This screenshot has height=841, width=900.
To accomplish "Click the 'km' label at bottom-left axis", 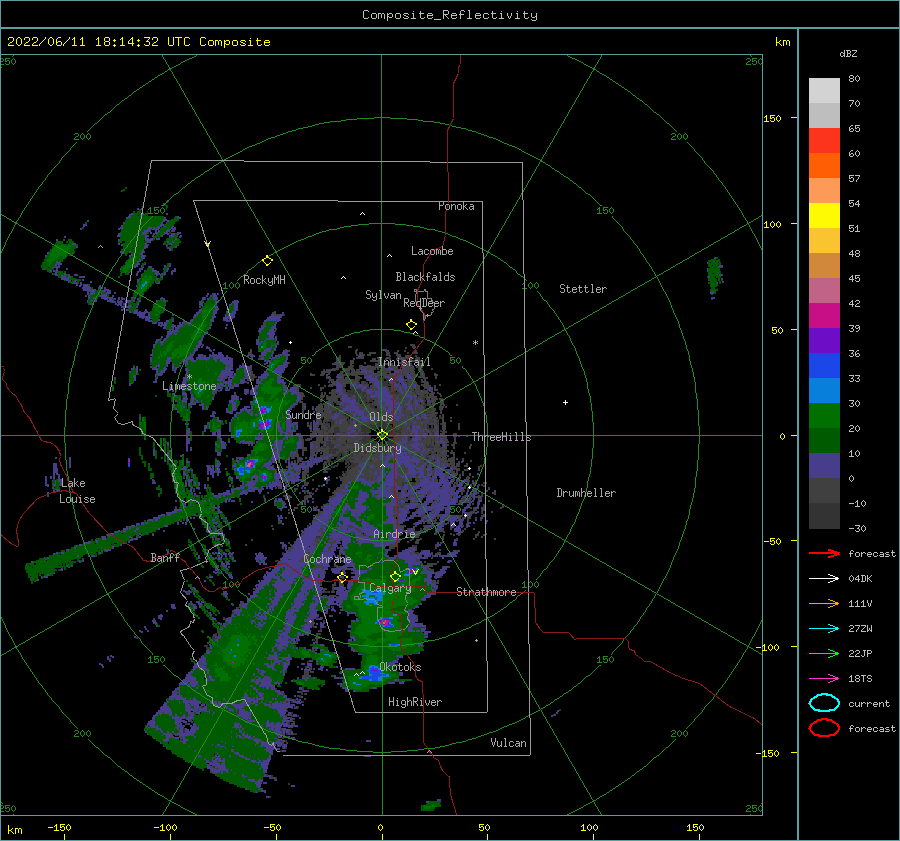I will pyautogui.click(x=15, y=830).
